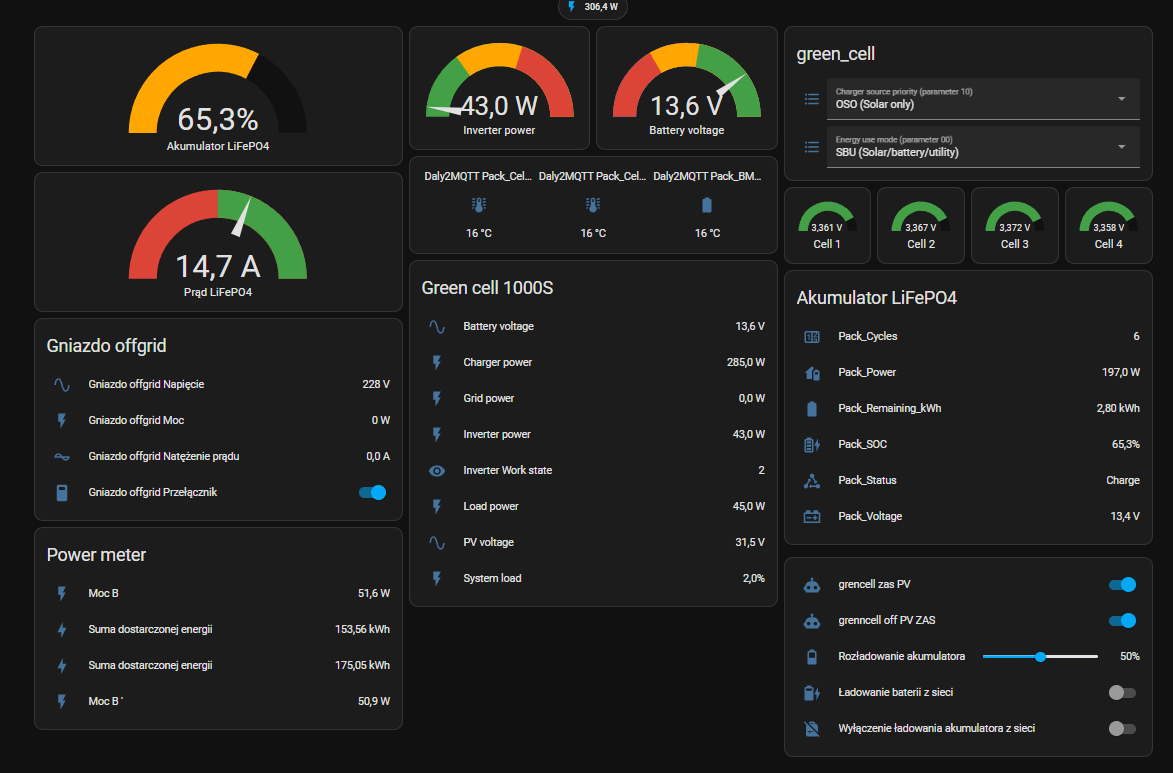Click the eye icon beside Inverter Work state
Image resolution: width=1173 pixels, height=773 pixels.
click(437, 471)
